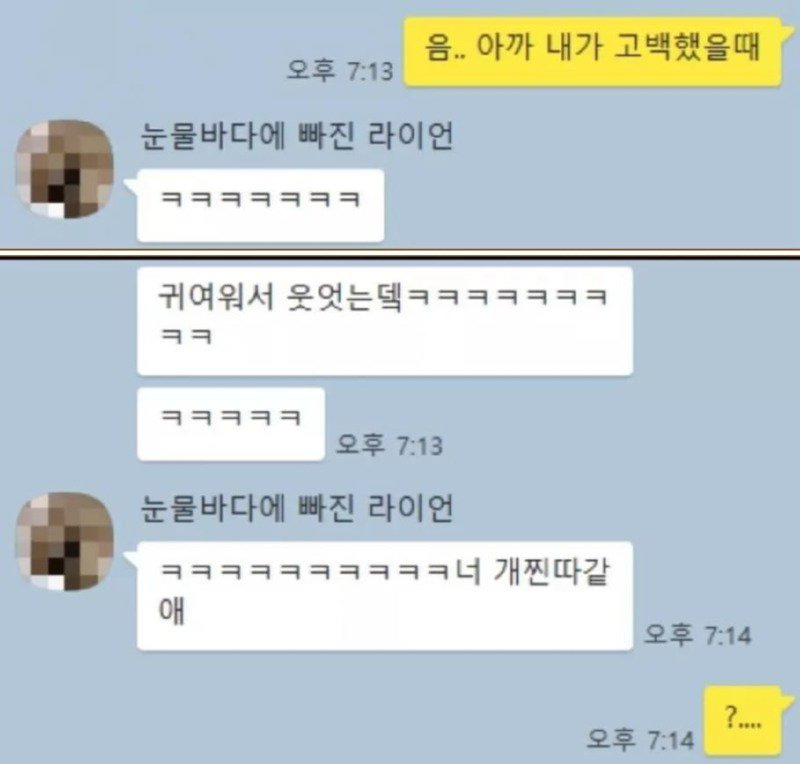Select the yellow message 음.. 아까 내가 고백했을때
This screenshot has width=800, height=764.
coord(593,51)
